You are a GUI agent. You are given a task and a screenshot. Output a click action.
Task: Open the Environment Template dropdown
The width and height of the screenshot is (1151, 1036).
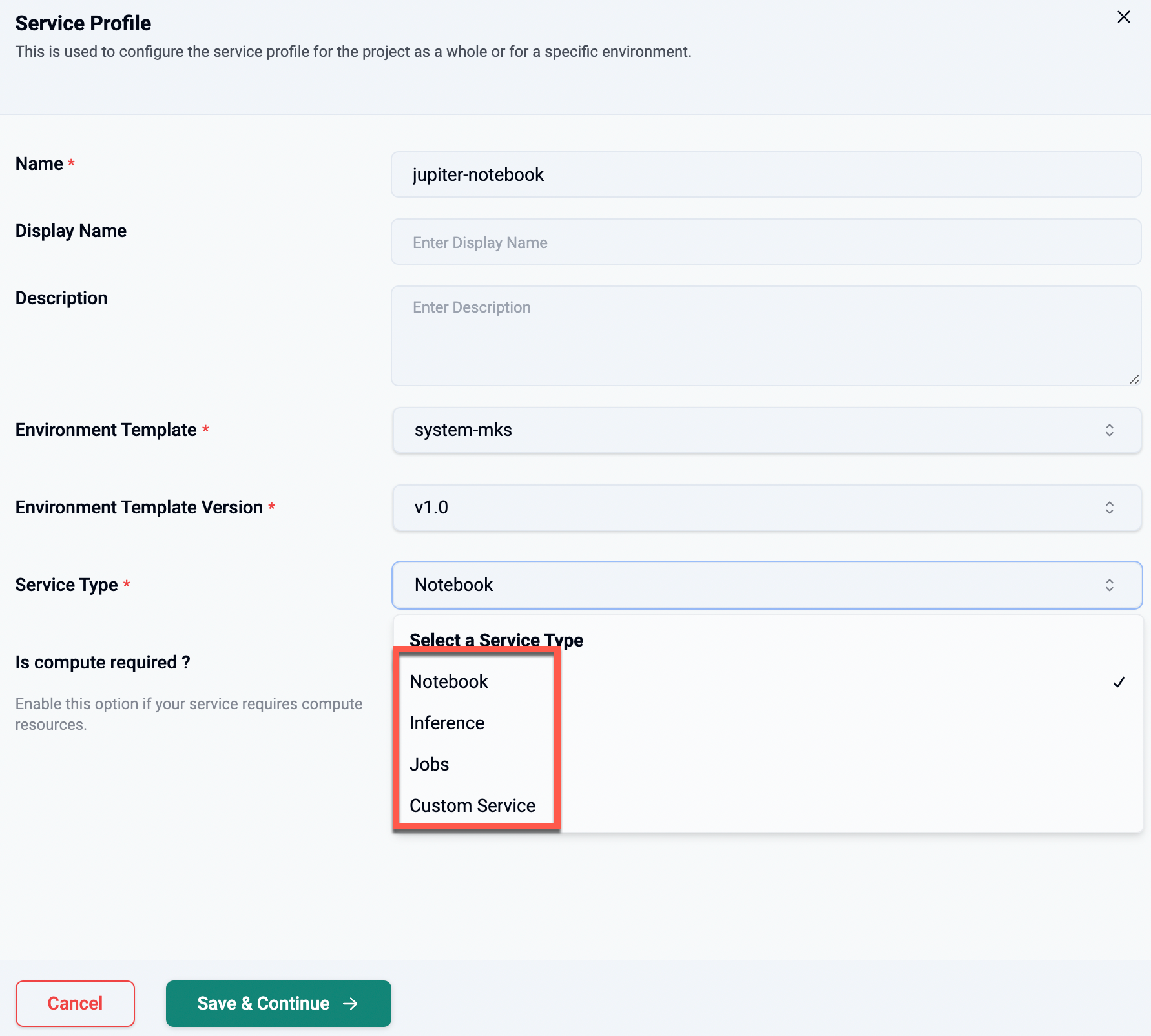pyautogui.click(x=767, y=430)
